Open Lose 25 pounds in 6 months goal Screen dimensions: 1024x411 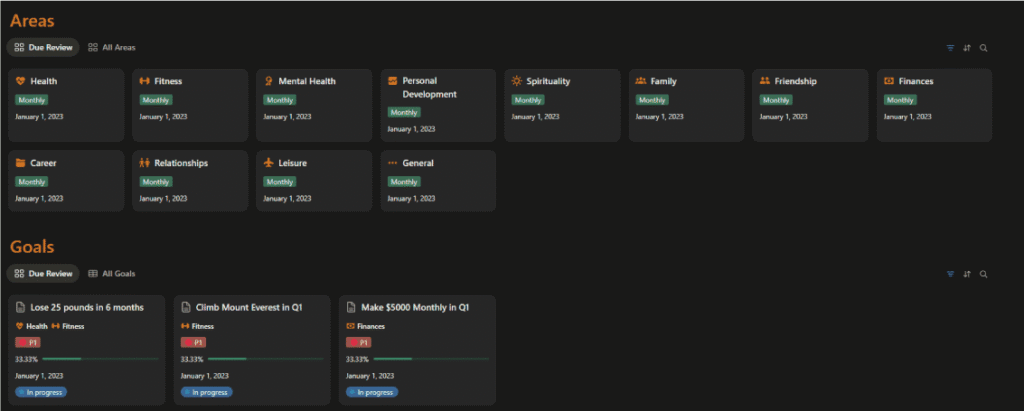click(87, 307)
